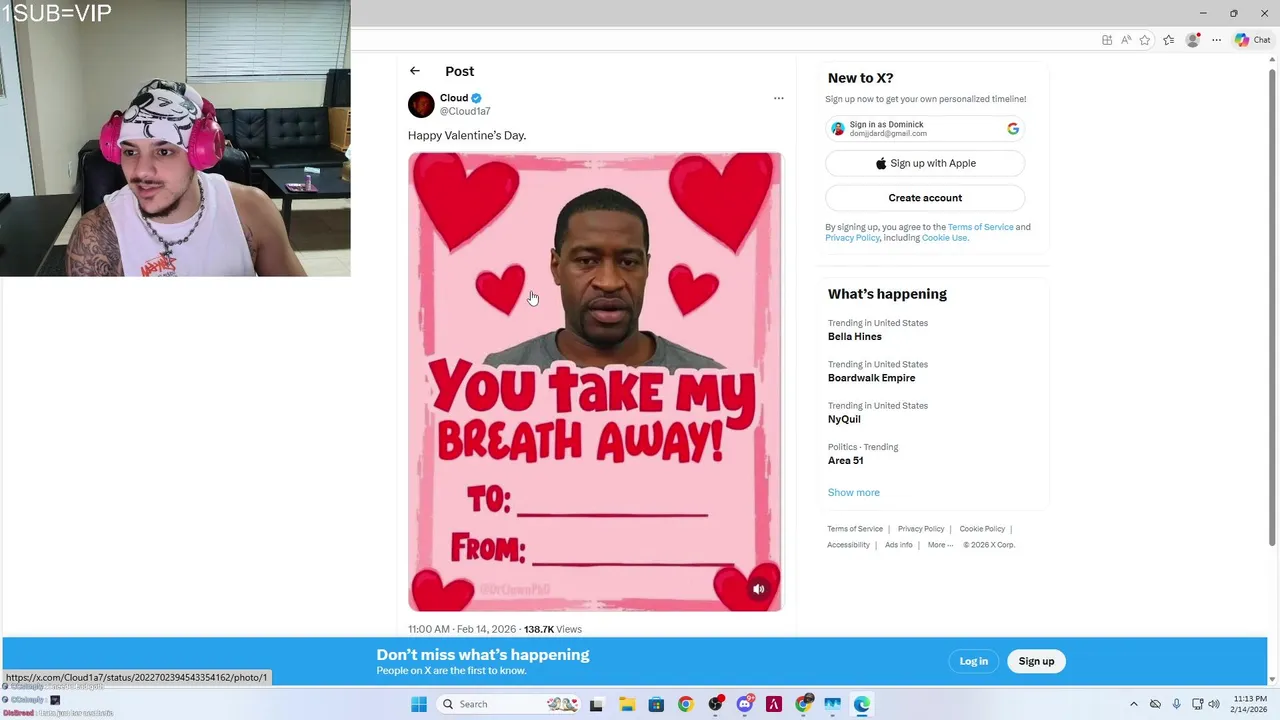Image resolution: width=1280 pixels, height=720 pixels.
Task: Click the microphone tray icon
Action: pos(1176,704)
